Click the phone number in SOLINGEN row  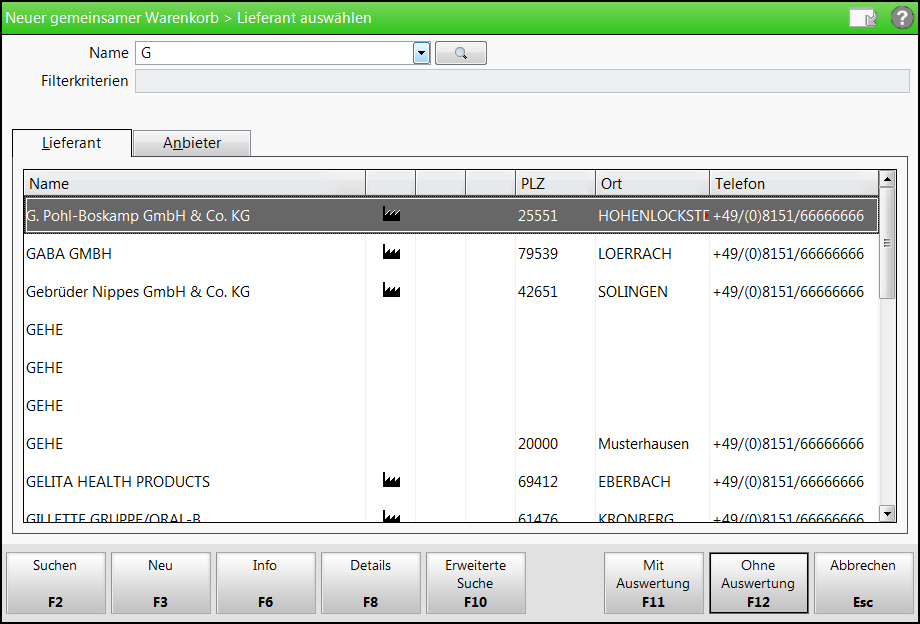pyautogui.click(x=788, y=292)
